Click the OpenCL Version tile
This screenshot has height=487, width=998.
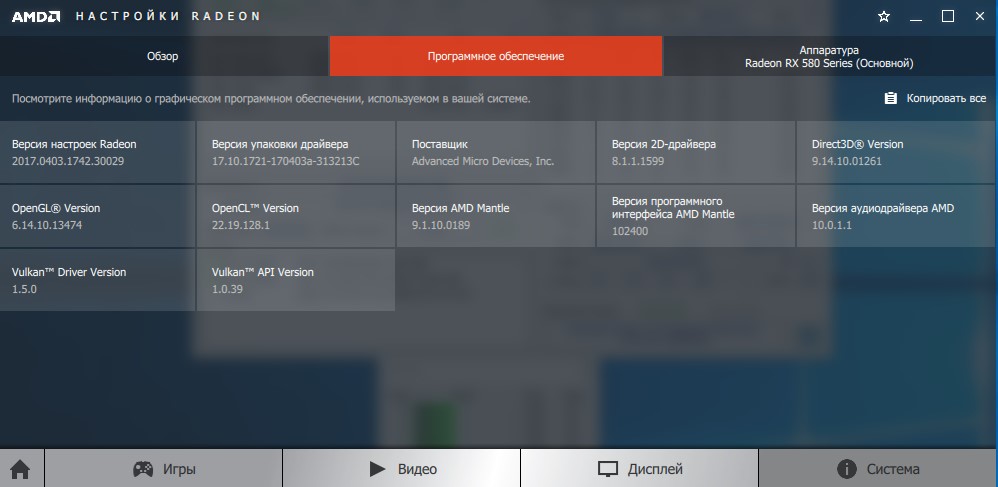pyautogui.click(x=295, y=216)
